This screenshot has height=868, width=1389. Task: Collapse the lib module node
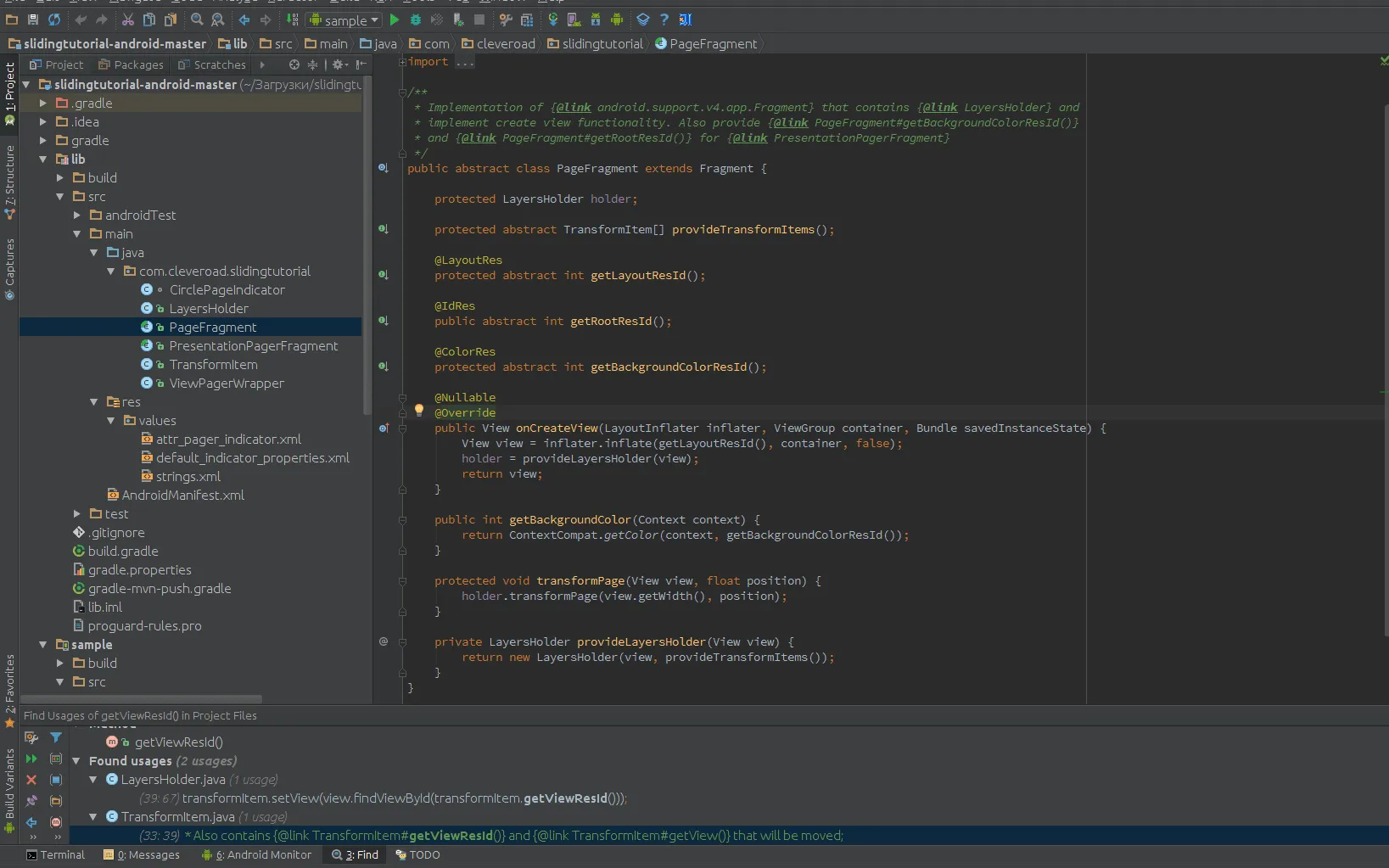pyautogui.click(x=43, y=159)
